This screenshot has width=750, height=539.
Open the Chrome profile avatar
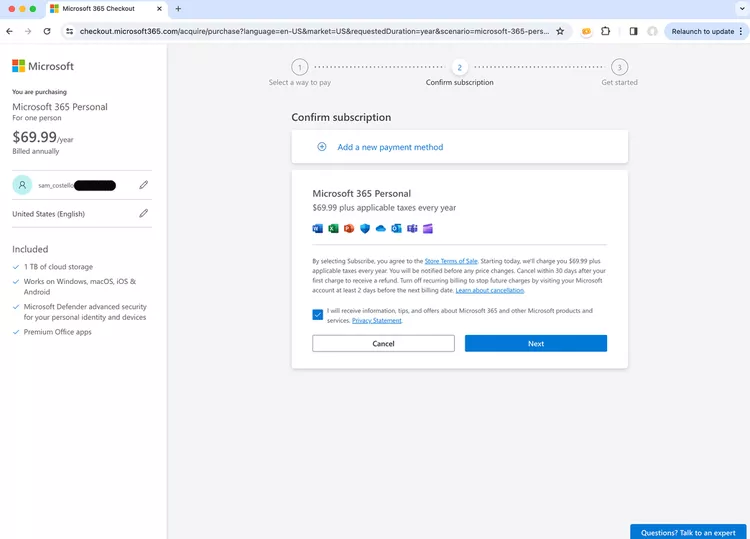652,31
